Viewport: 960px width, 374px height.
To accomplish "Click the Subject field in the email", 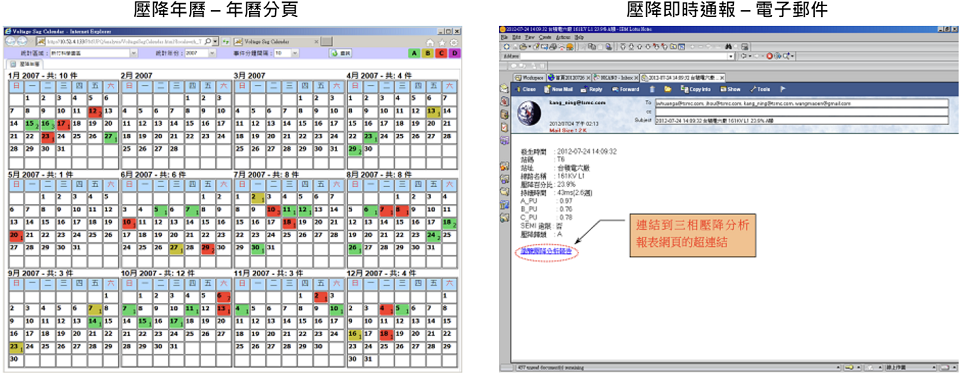I will click(802, 121).
